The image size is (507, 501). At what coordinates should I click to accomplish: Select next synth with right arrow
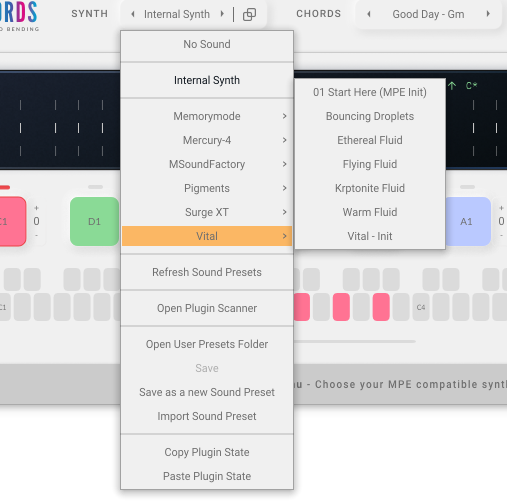pyautogui.click(x=222, y=14)
